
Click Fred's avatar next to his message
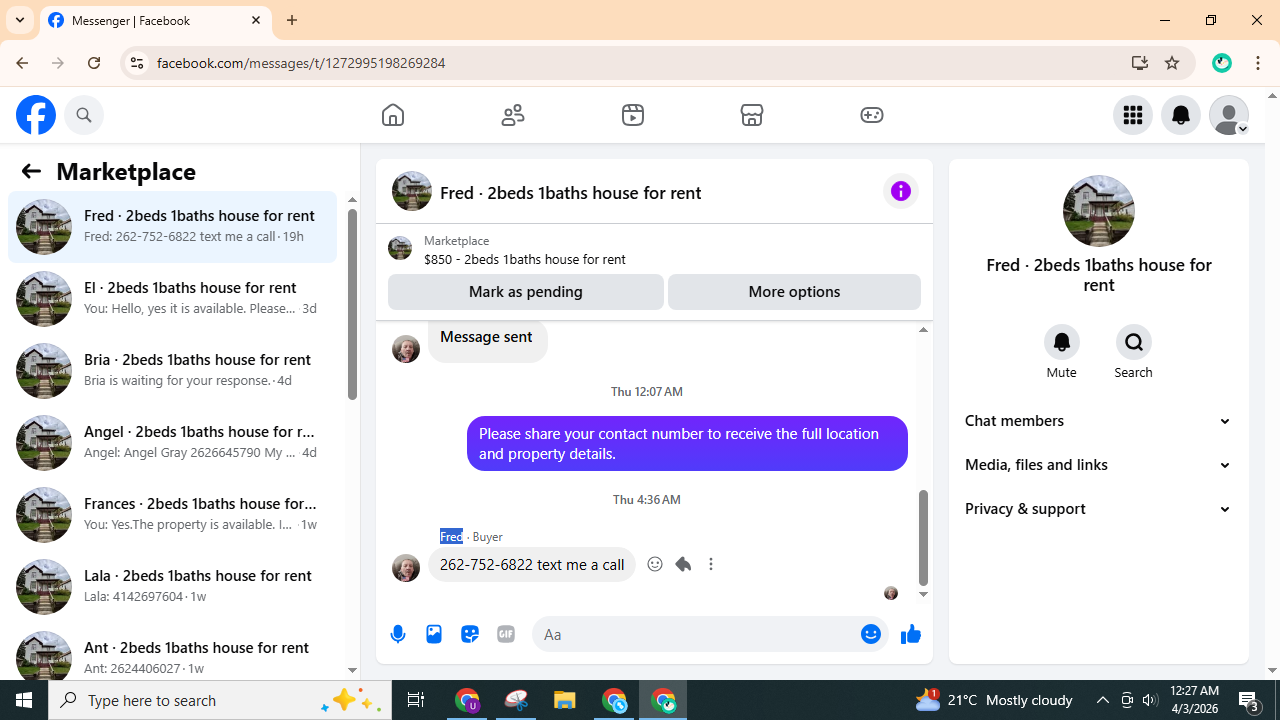coord(406,568)
